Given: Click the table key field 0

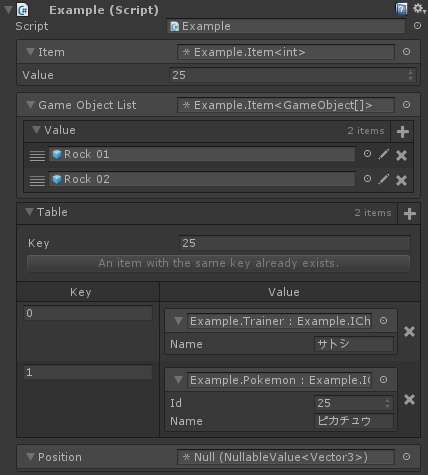Looking at the screenshot, I should (88, 313).
